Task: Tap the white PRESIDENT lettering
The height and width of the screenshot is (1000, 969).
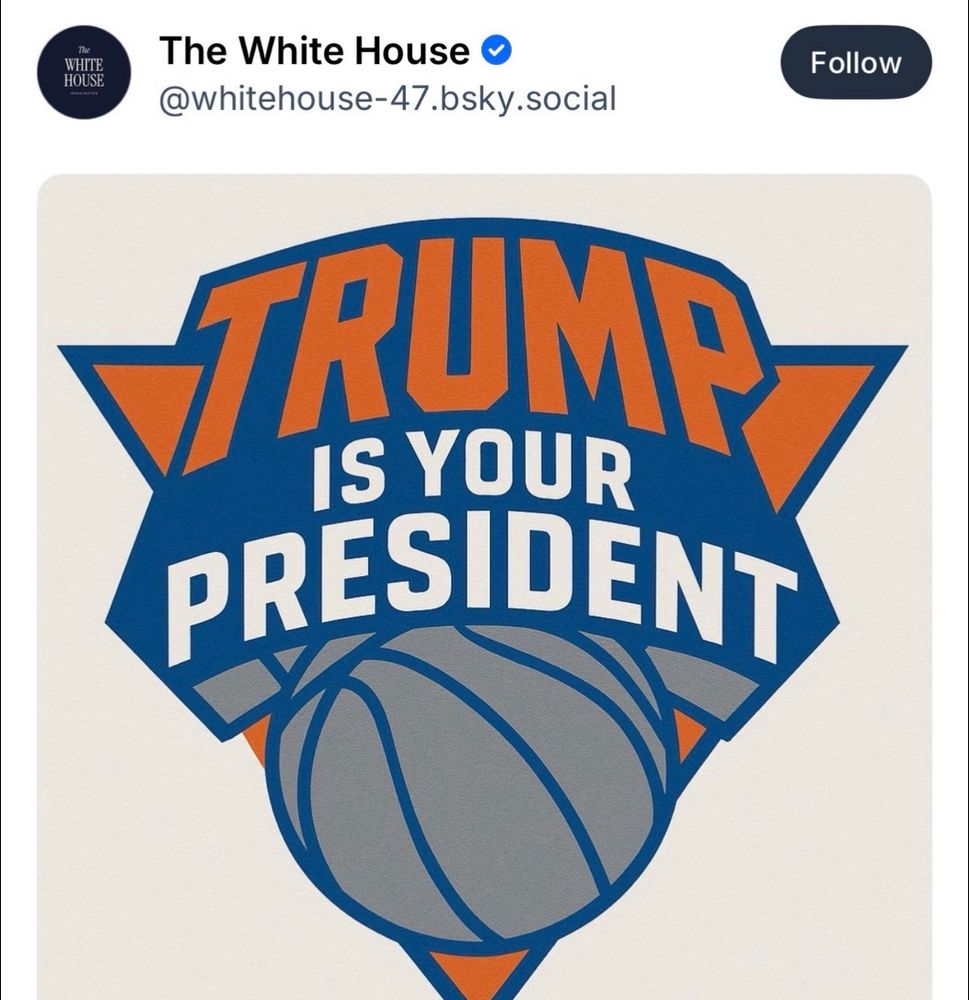Action: coord(483,584)
